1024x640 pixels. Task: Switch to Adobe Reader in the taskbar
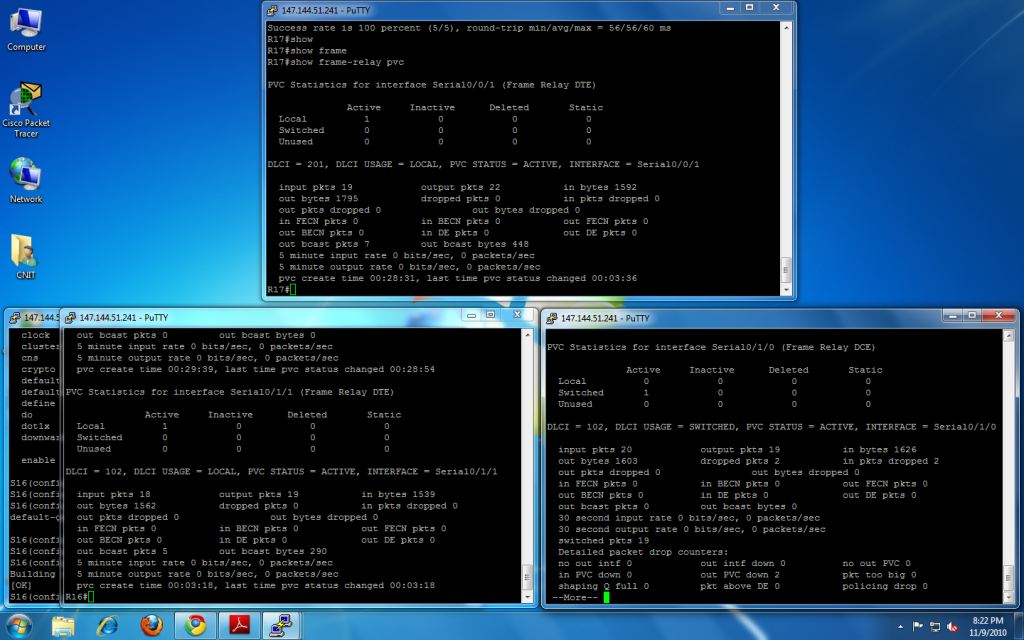[240, 626]
